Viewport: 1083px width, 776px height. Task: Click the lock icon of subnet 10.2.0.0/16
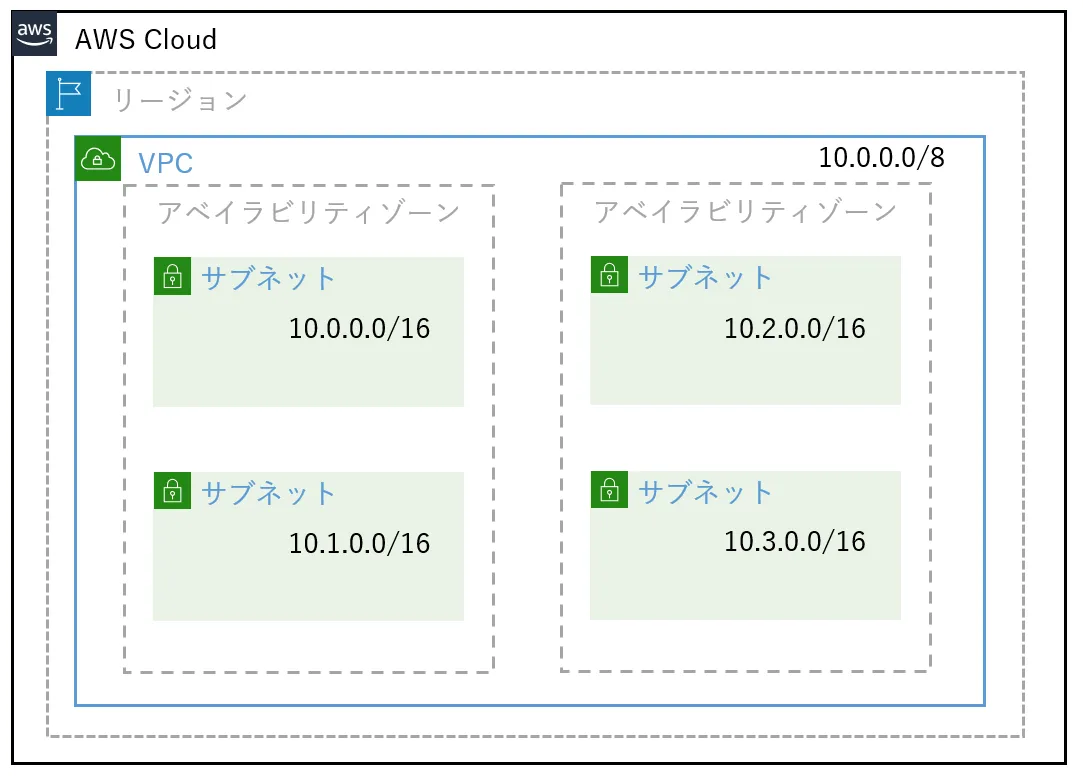(609, 275)
